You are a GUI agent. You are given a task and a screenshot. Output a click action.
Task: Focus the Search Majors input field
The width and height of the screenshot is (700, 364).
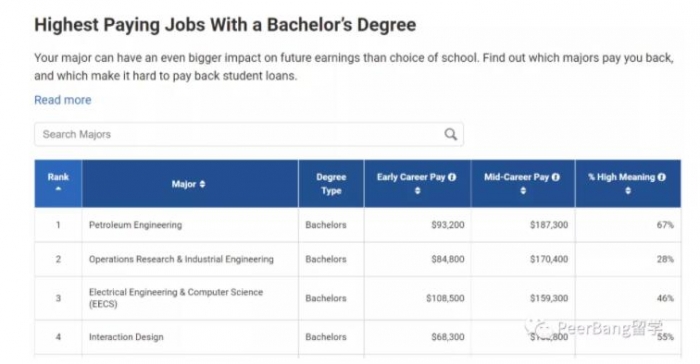click(x=249, y=134)
